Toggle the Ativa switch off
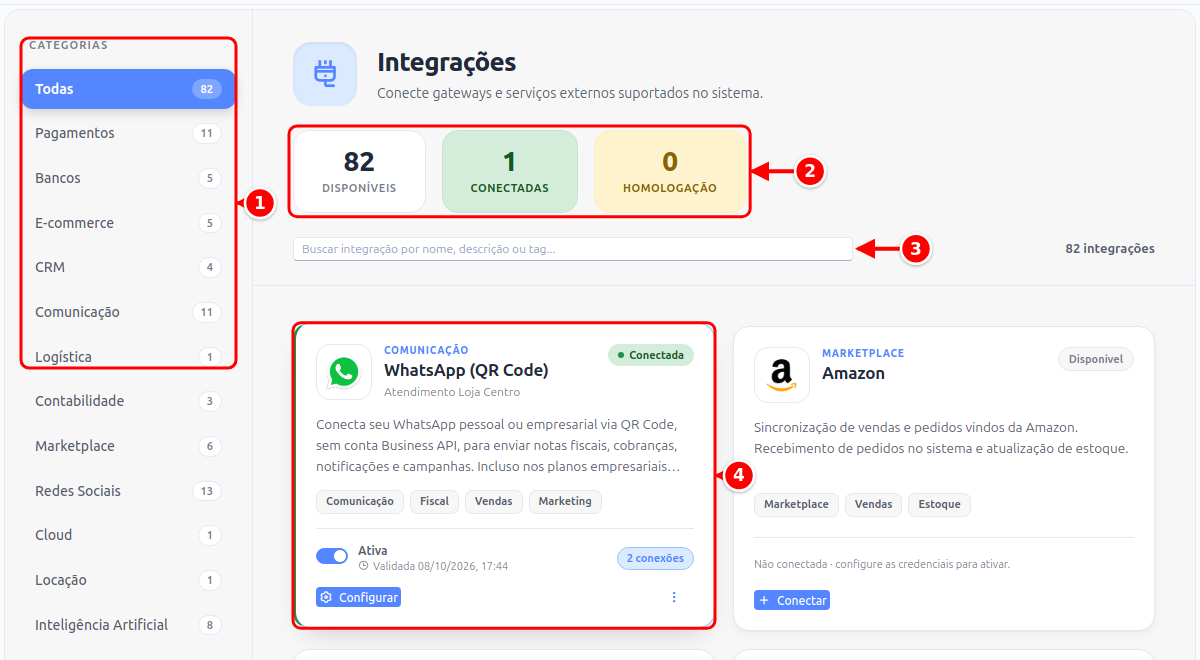This screenshot has width=1200, height=660. coord(332,556)
